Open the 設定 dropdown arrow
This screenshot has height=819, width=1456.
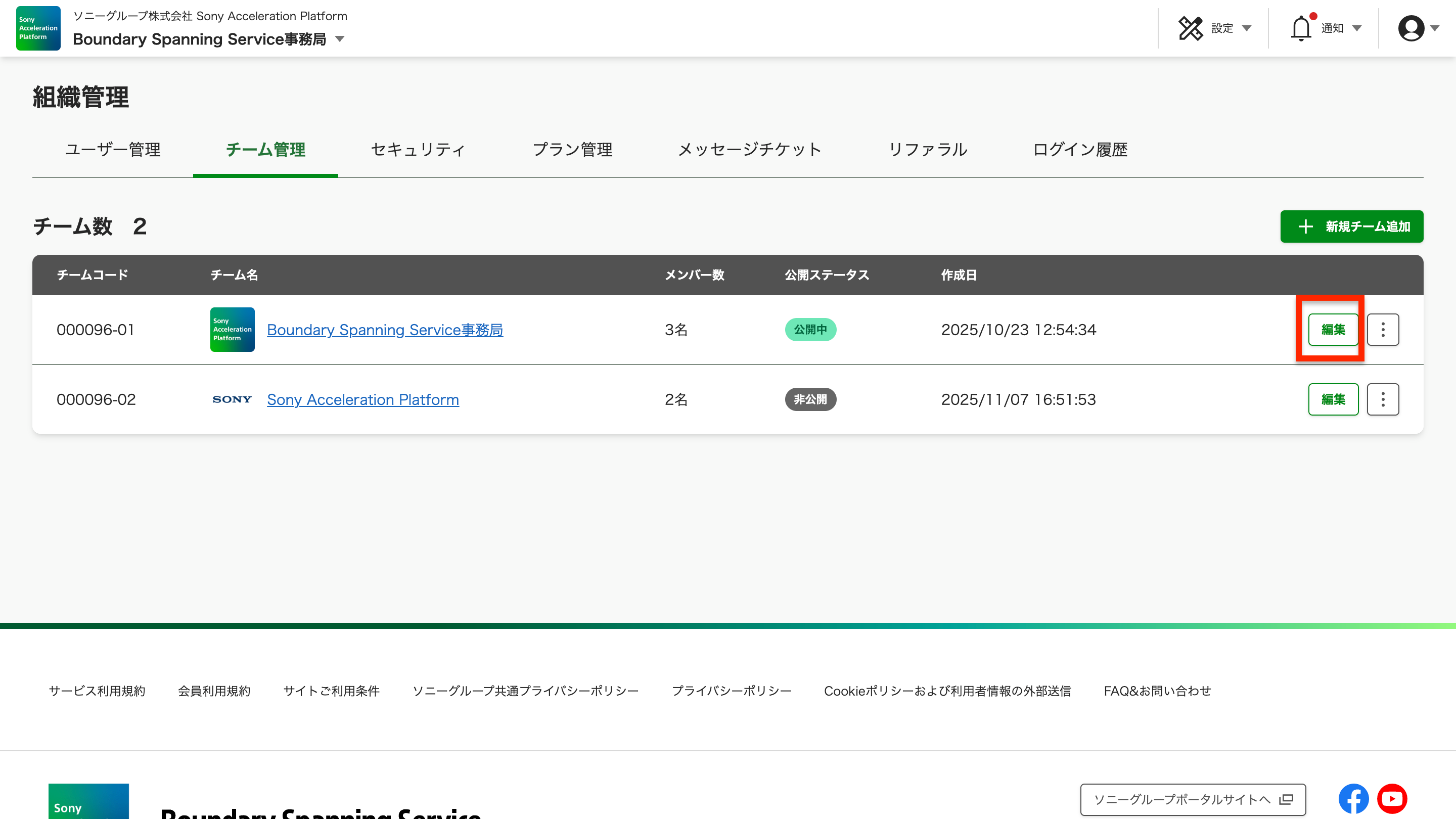[1247, 28]
